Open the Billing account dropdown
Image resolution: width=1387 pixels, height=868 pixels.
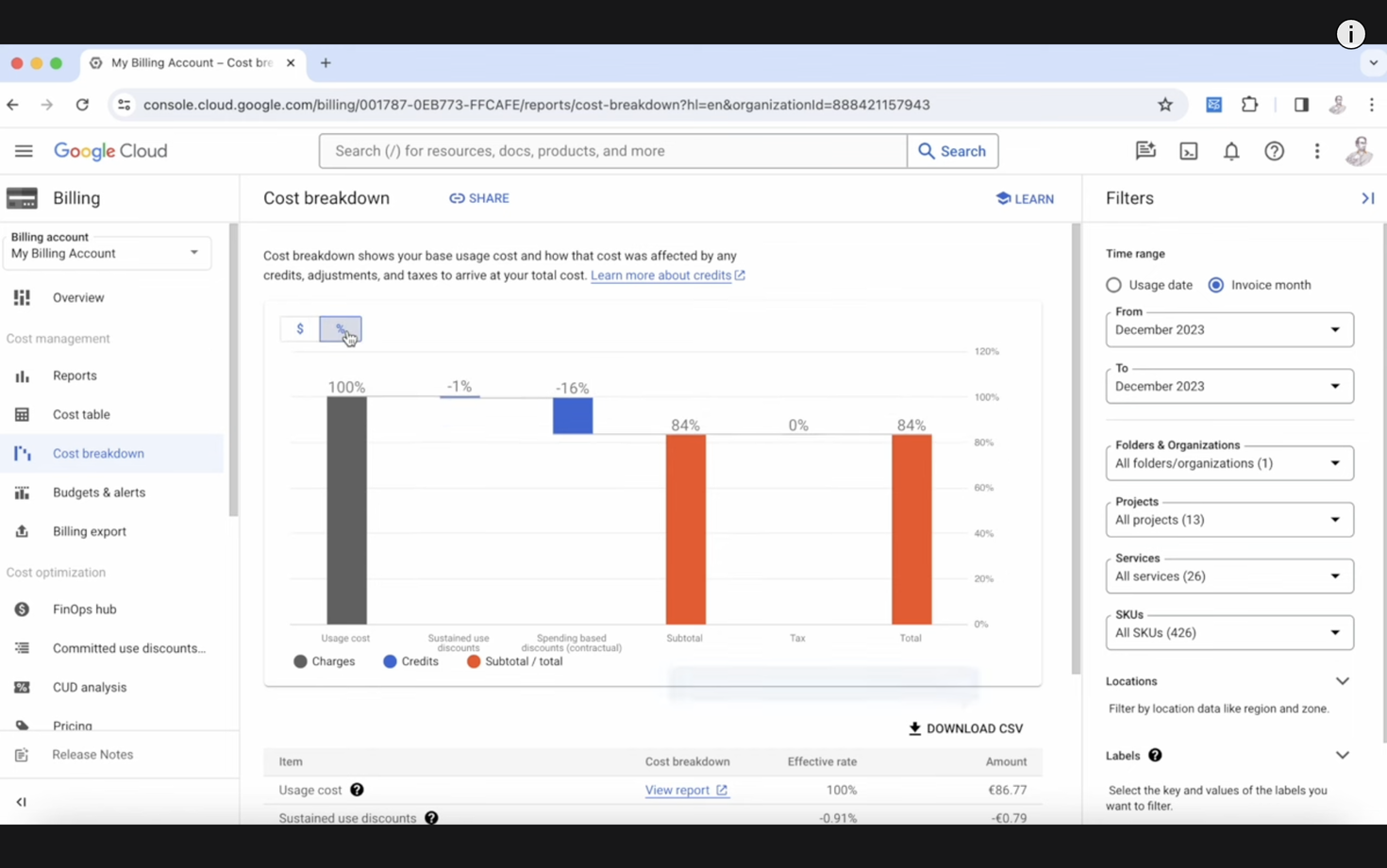coord(107,252)
